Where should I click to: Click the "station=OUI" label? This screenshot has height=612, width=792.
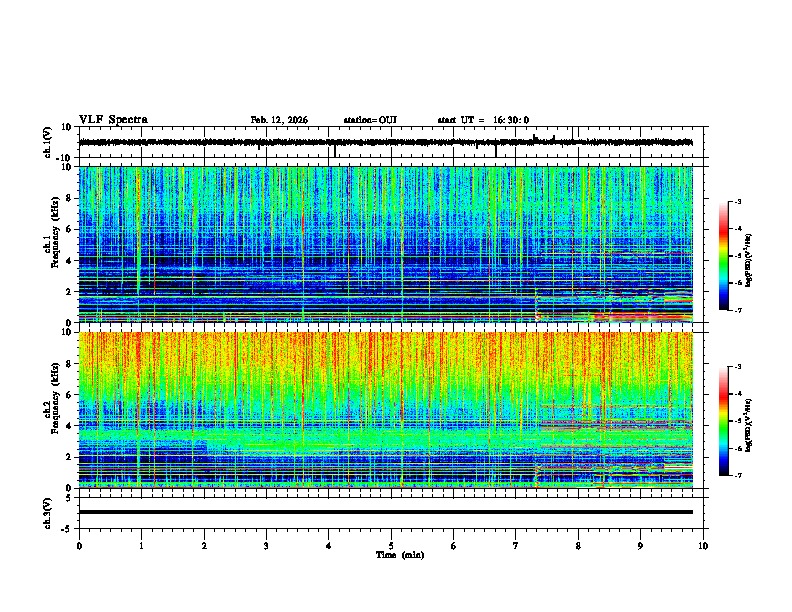coord(370,120)
